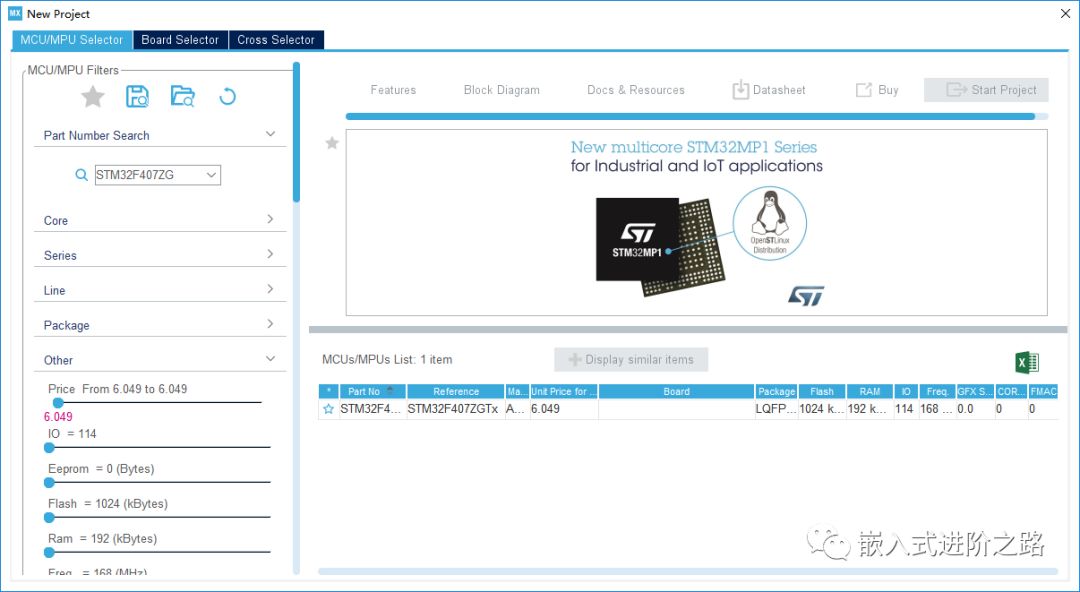Viewport: 1080px width, 592px height.
Task: Click the Price slider handle
Action: (59, 402)
